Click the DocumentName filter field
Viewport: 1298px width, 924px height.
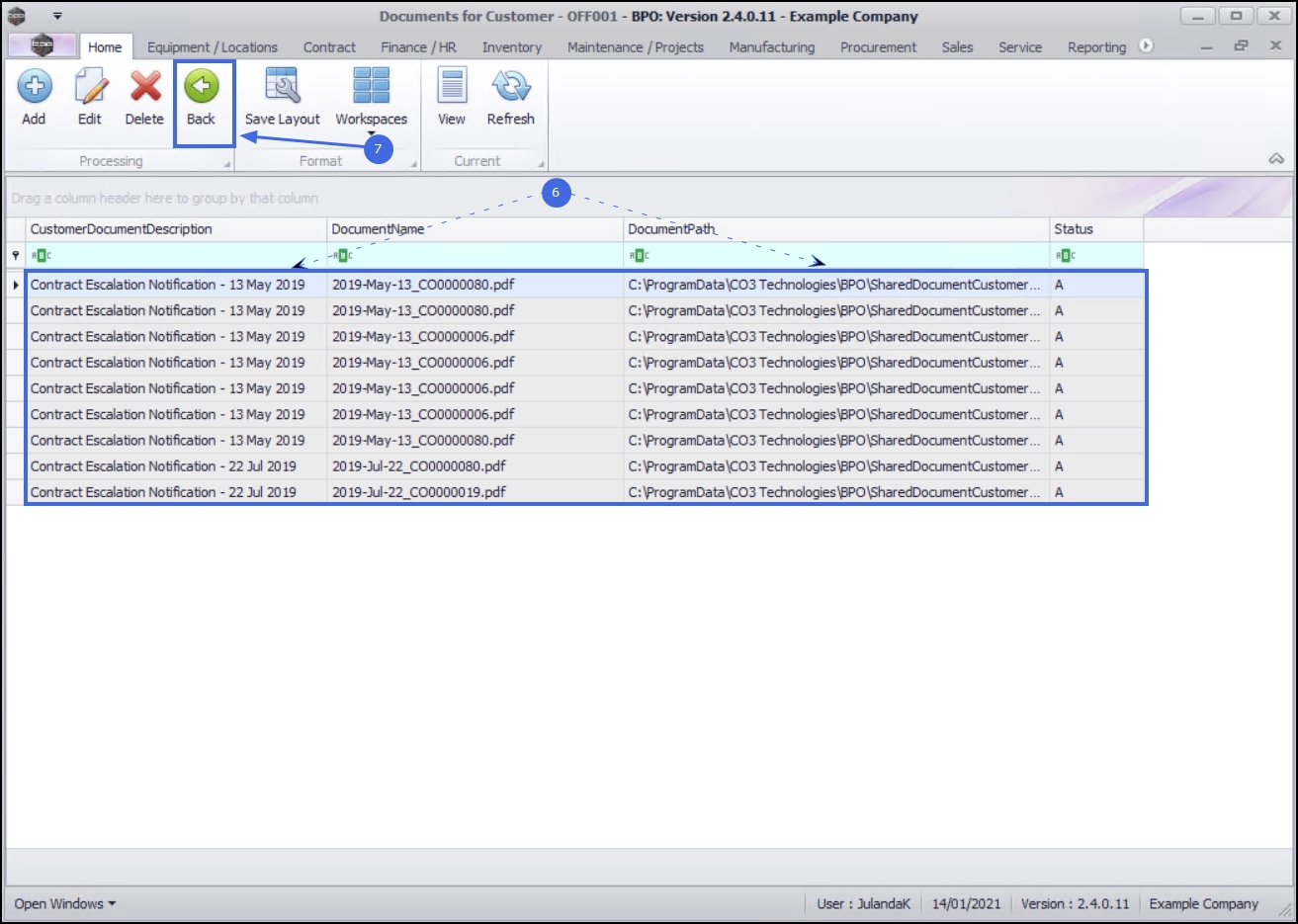point(475,256)
